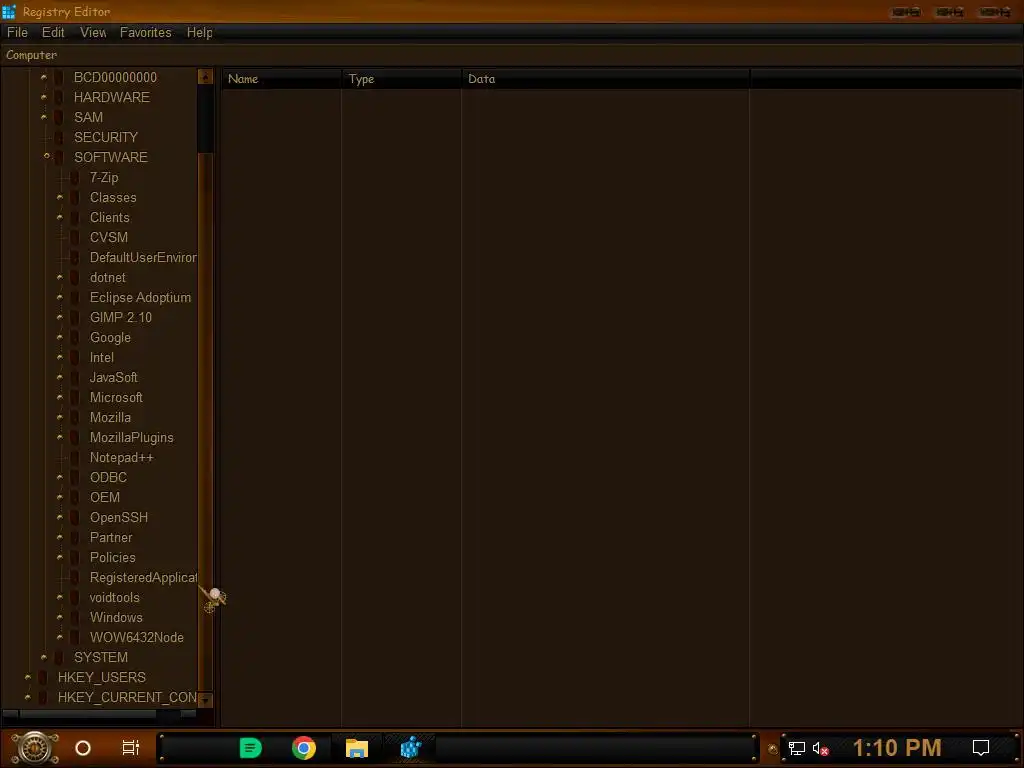Click the folder icon beside HARDWARE
This screenshot has width=1024, height=768.
click(x=59, y=97)
